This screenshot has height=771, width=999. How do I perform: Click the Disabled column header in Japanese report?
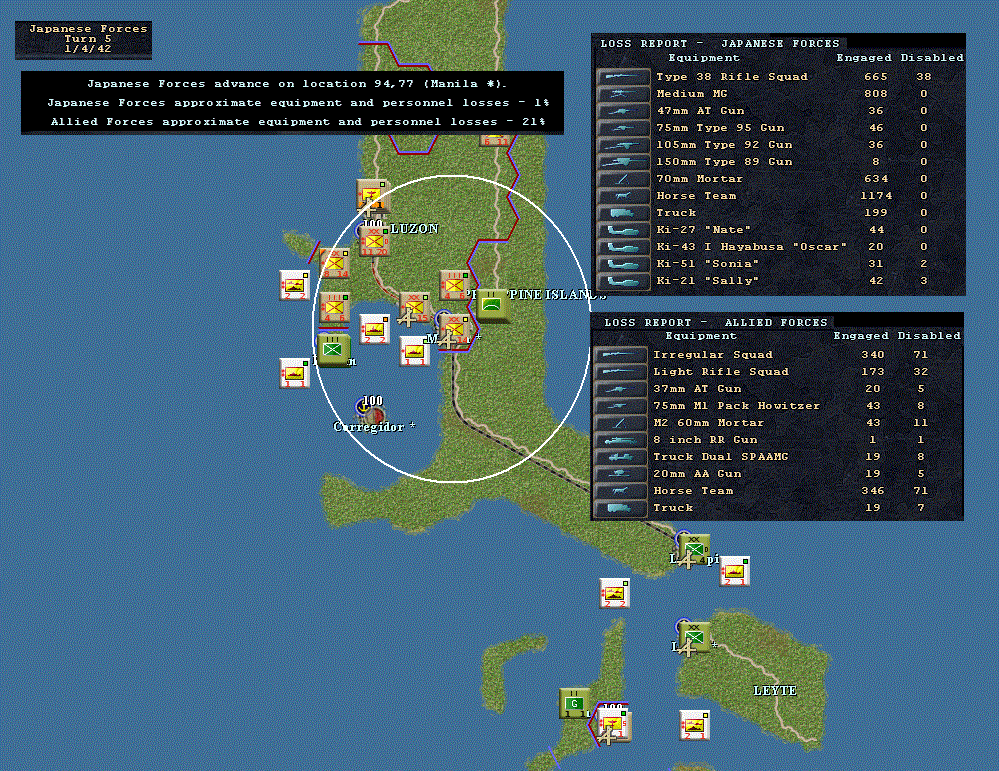(932, 57)
